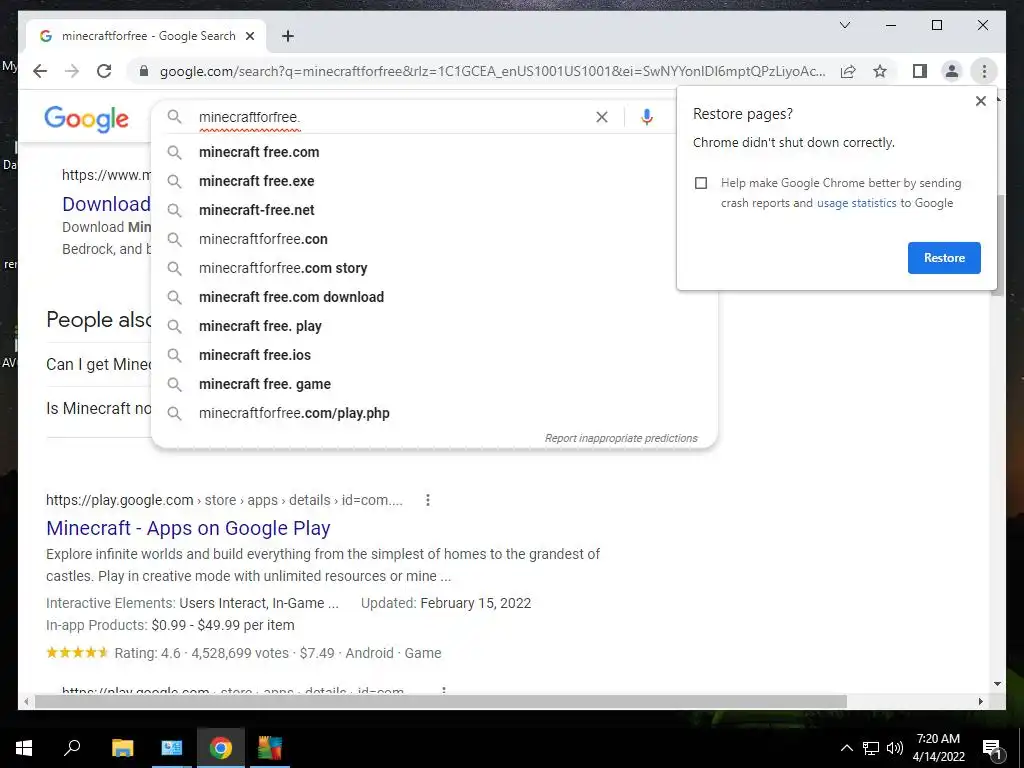
Task: Dismiss the Restore pages popup
Action: point(980,101)
